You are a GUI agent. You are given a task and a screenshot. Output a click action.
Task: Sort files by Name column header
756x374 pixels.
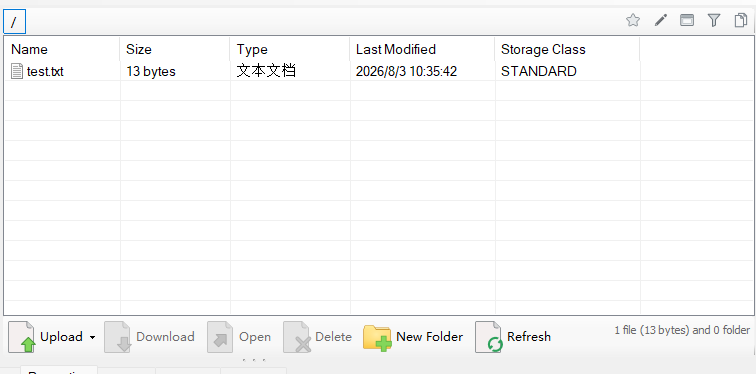62,49
